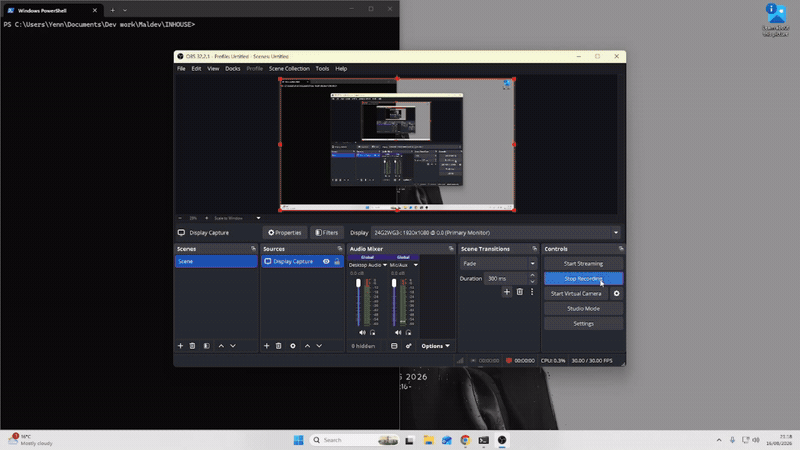Click Start Virtual Camera button
Image resolution: width=800 pixels, height=450 pixels.
coord(576,293)
